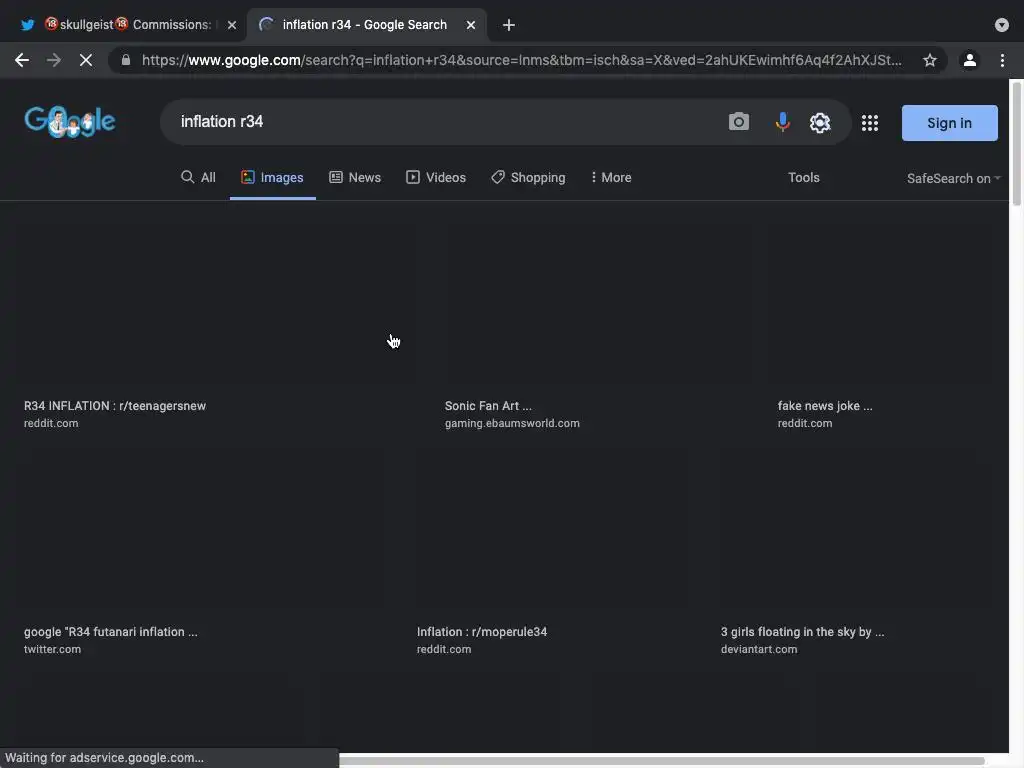Open the News results tab
This screenshot has height=768, width=1024.
point(355,178)
